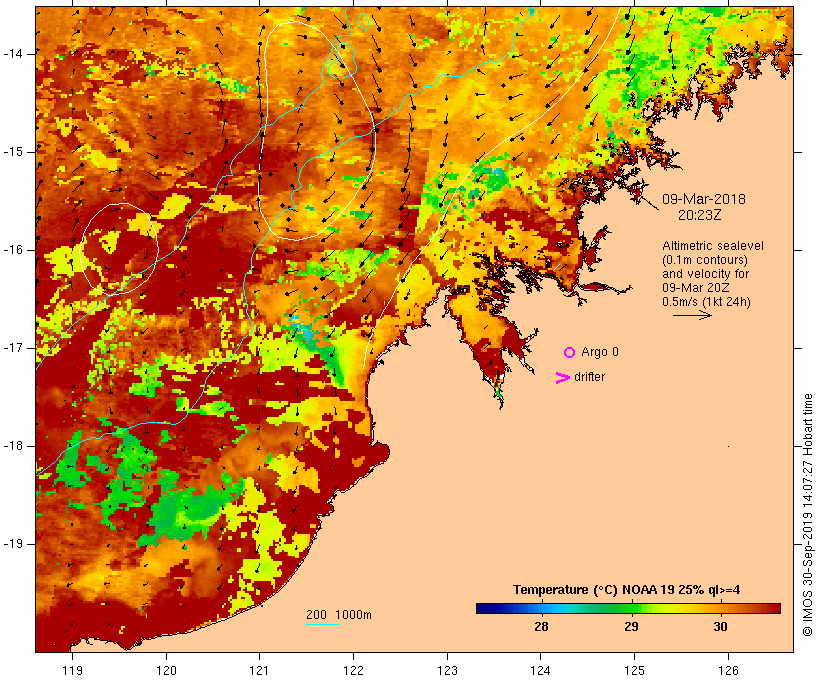Click the 'Altimetric sealevel' caption line
This screenshot has width=820, height=680.
(x=713, y=246)
